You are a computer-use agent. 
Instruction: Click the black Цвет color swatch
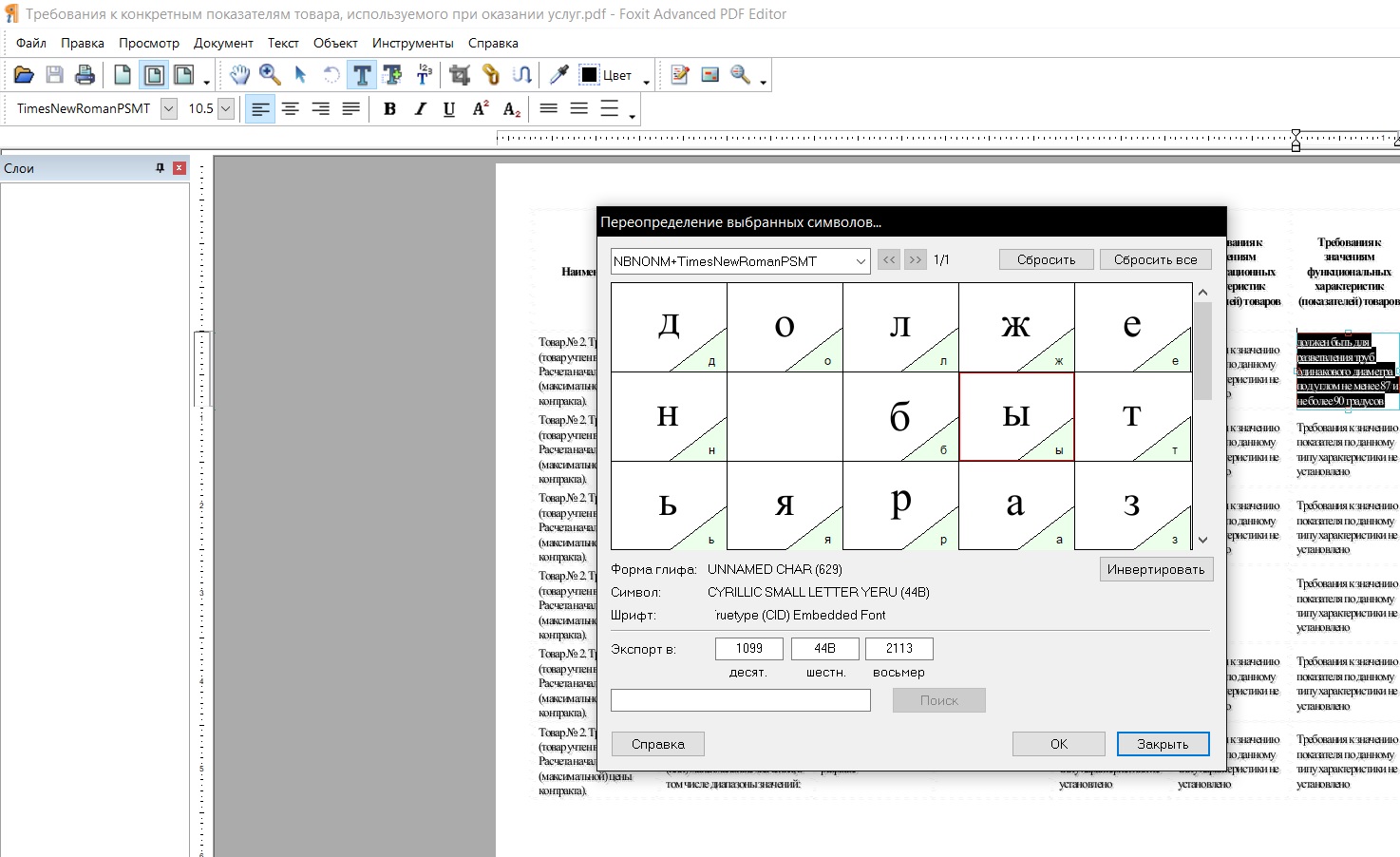pos(590,75)
